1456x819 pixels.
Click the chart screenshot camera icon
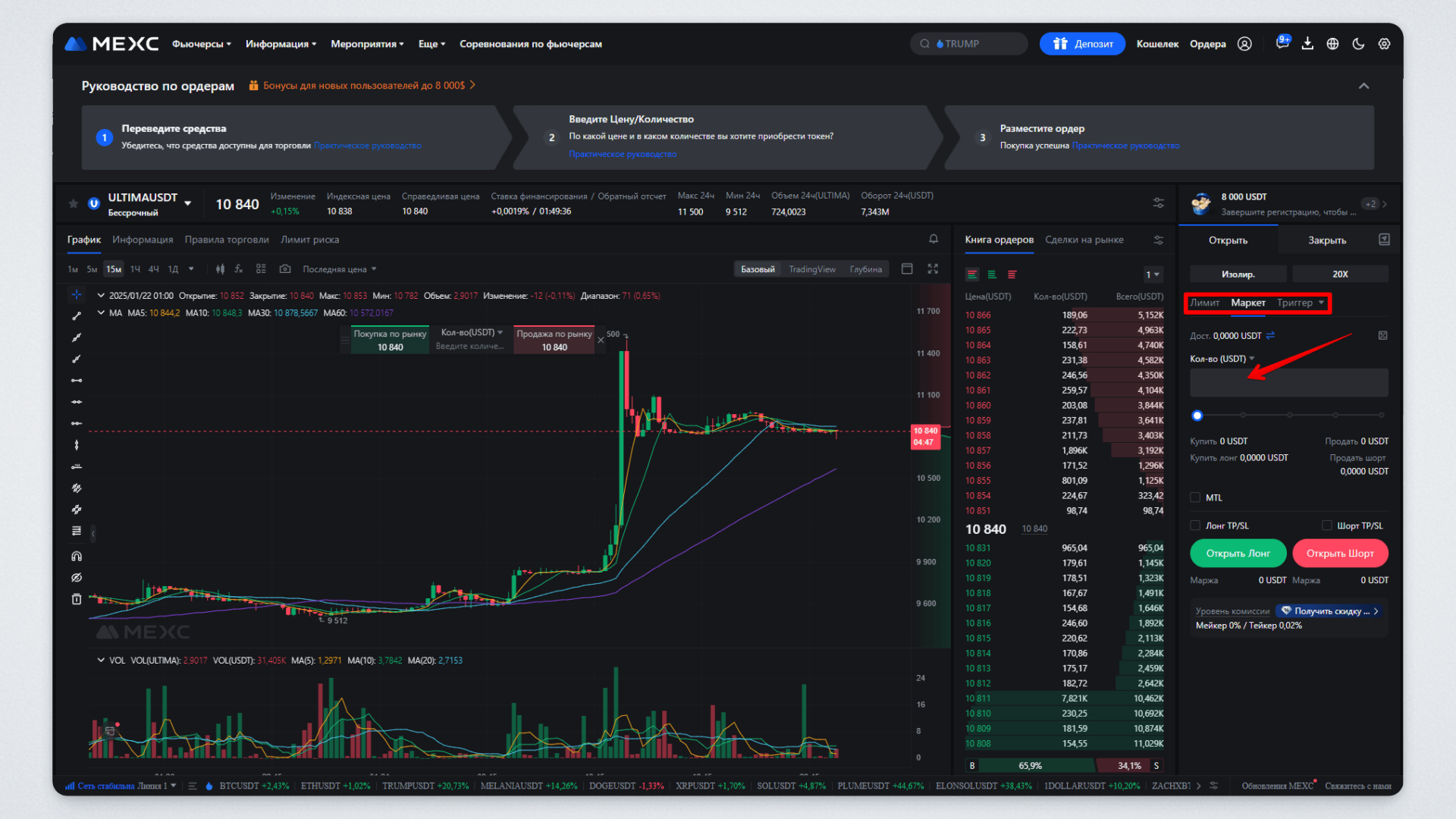click(285, 269)
